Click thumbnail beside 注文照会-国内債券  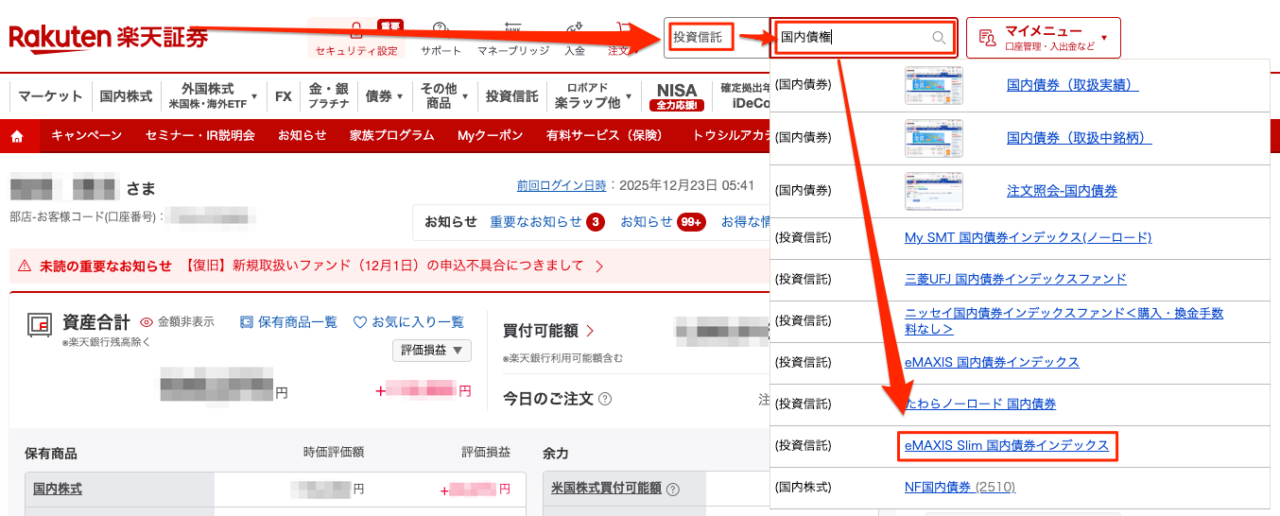coord(934,190)
